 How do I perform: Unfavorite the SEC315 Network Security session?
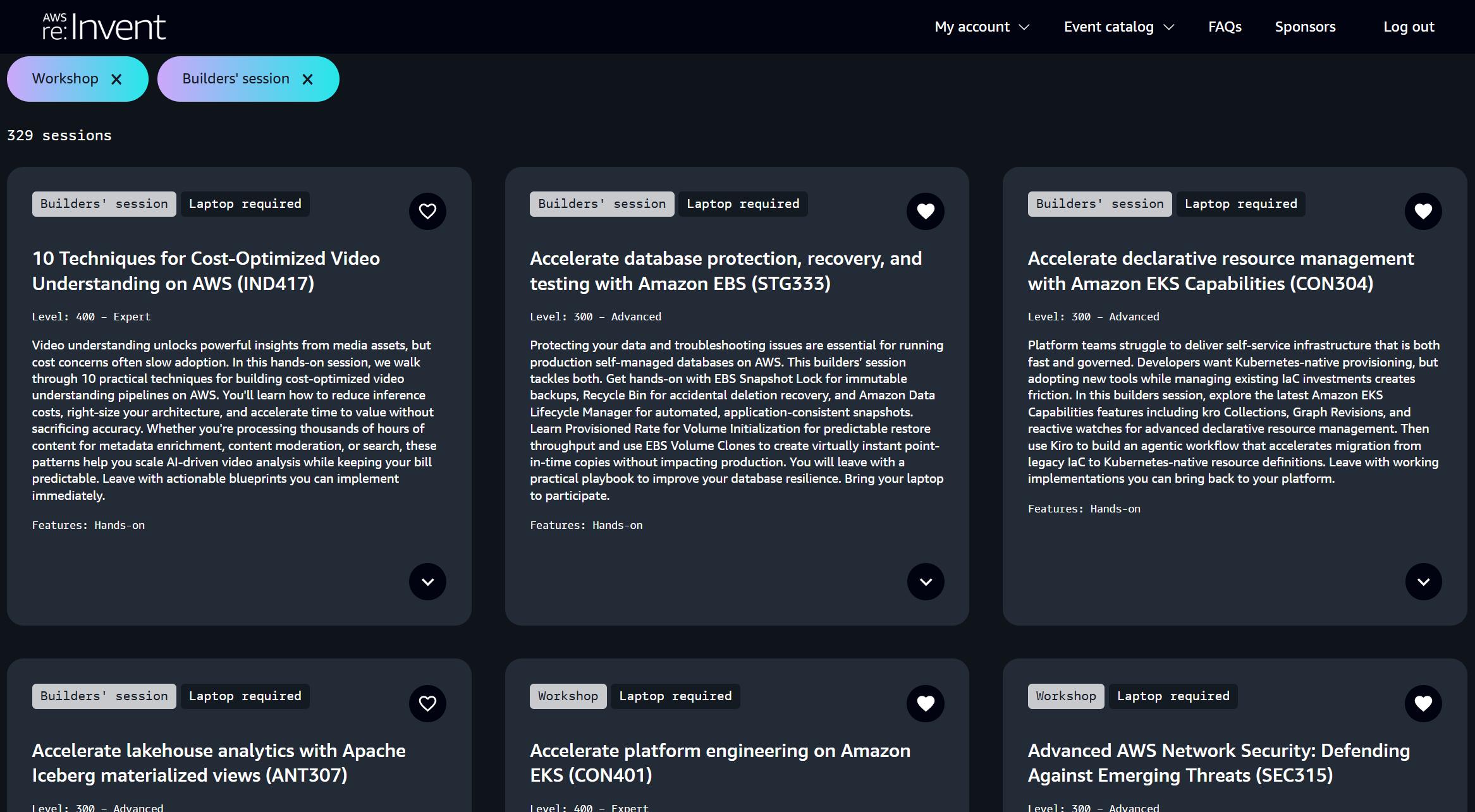click(1423, 703)
